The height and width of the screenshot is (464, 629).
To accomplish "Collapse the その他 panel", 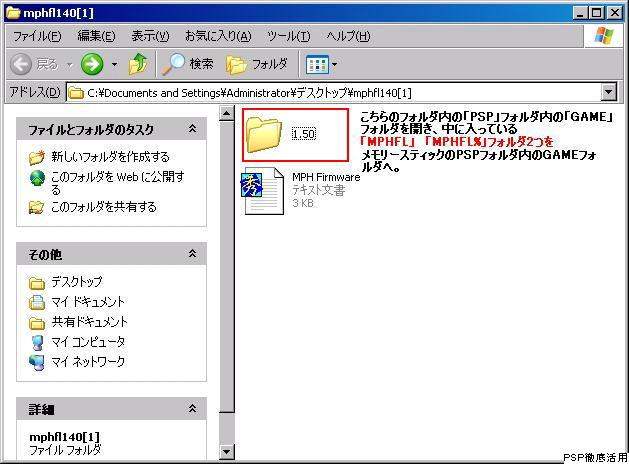I will [193, 254].
